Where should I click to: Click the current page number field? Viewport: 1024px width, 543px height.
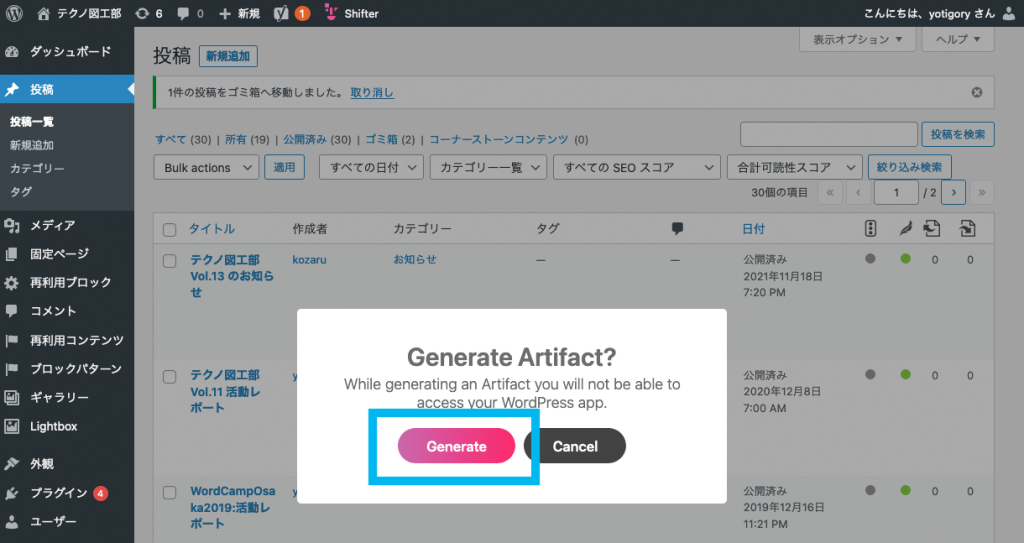point(896,192)
